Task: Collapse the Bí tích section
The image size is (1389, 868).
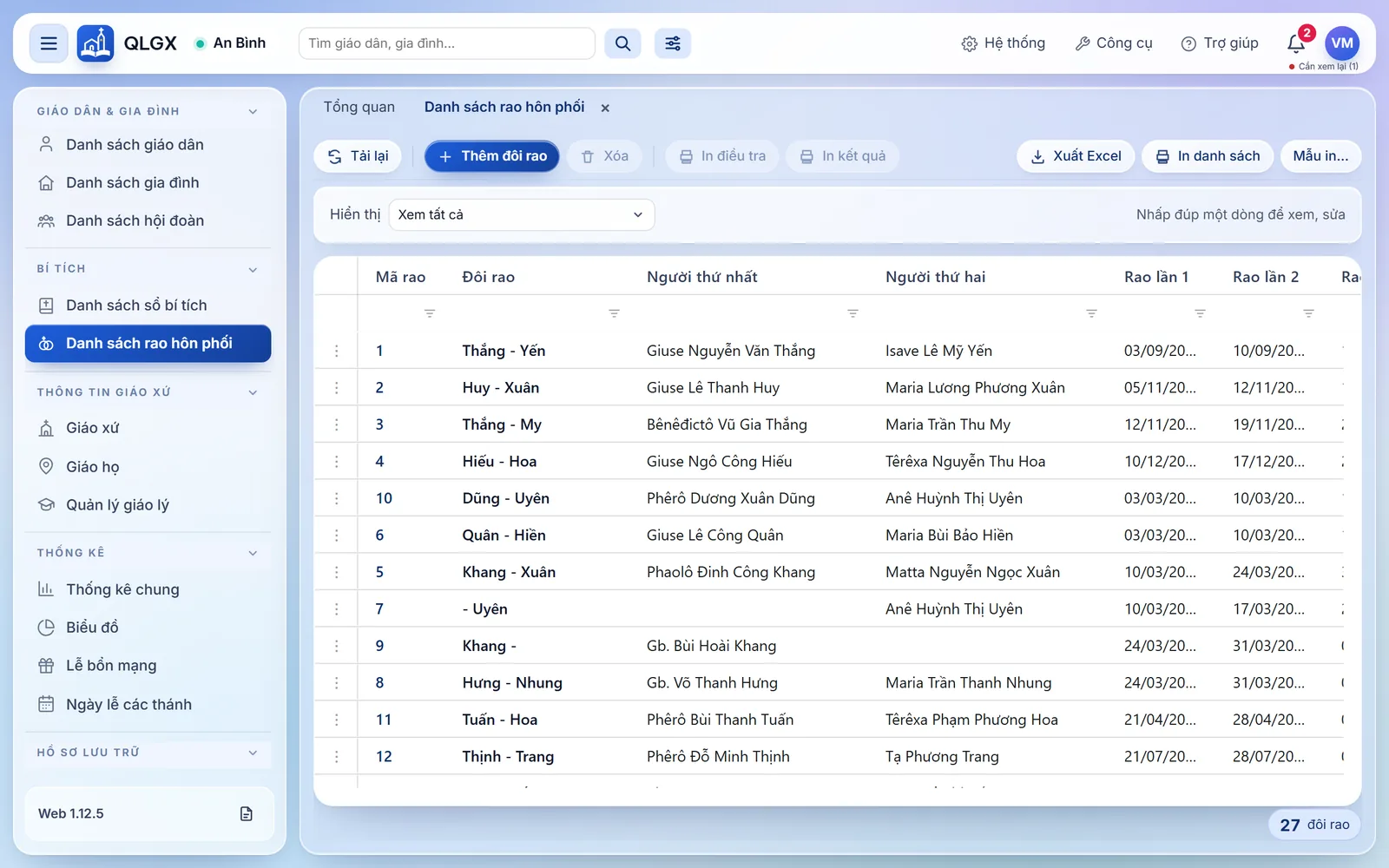Action: [x=253, y=269]
